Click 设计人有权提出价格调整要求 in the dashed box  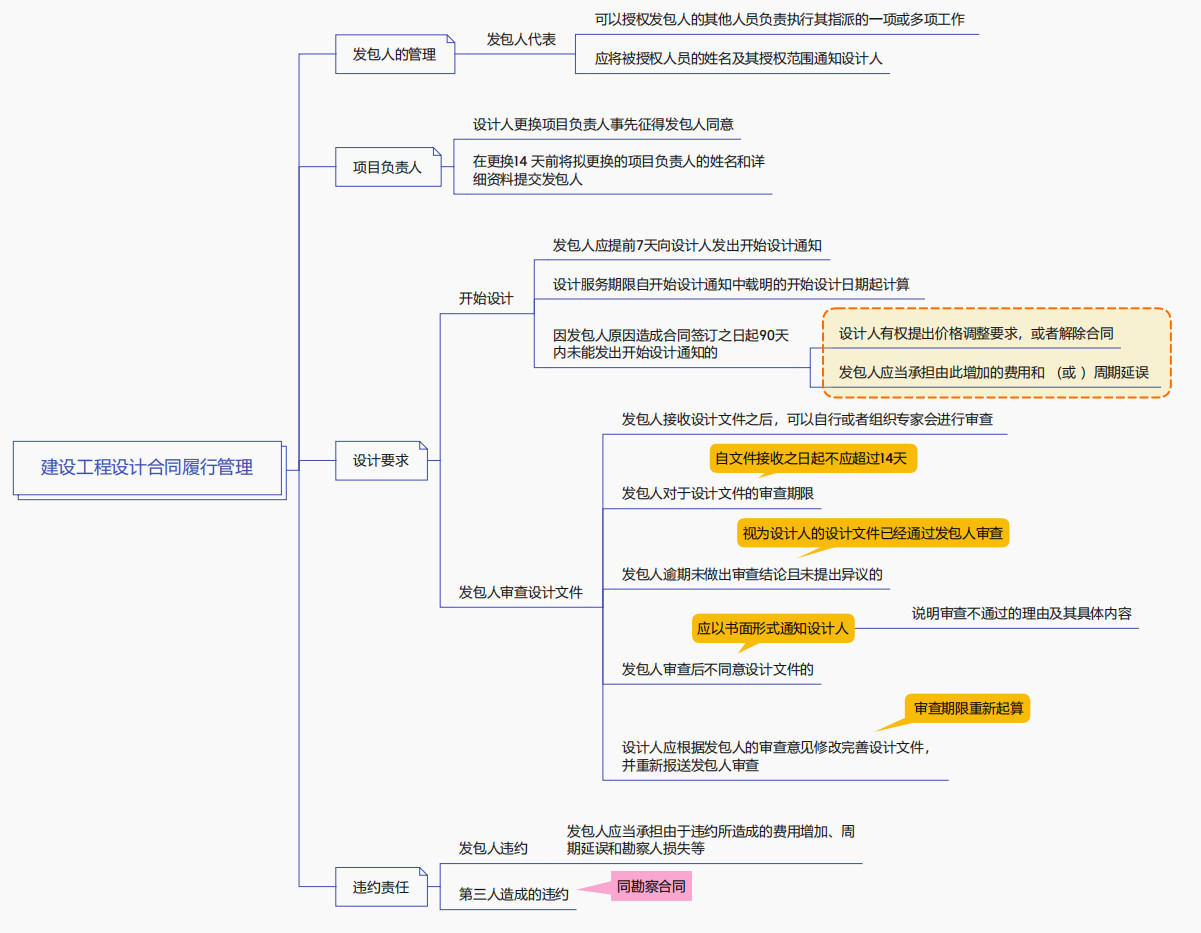(975, 334)
